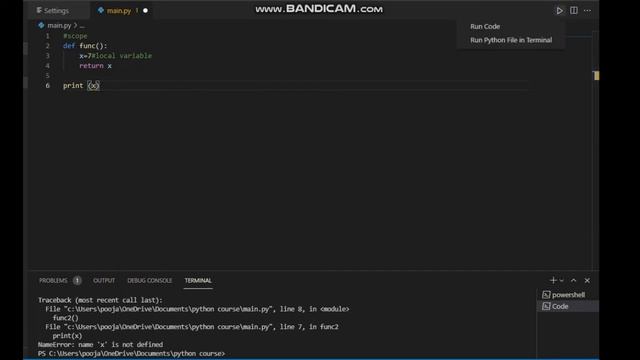Click the Python file icon in breadcrumb
640x360 pixels.
coord(41,25)
